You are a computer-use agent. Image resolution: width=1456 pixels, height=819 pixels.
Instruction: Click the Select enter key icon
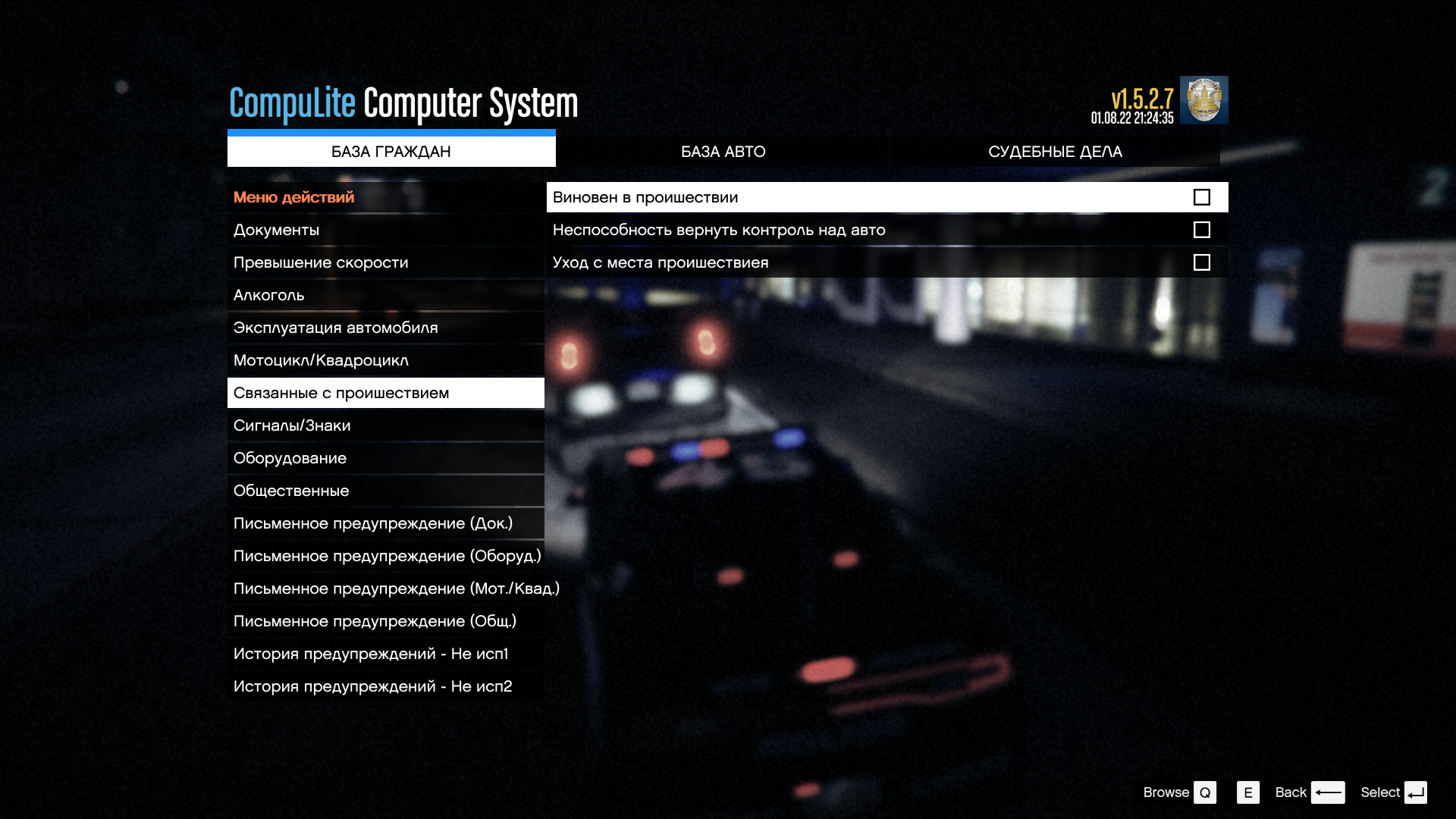(1415, 792)
